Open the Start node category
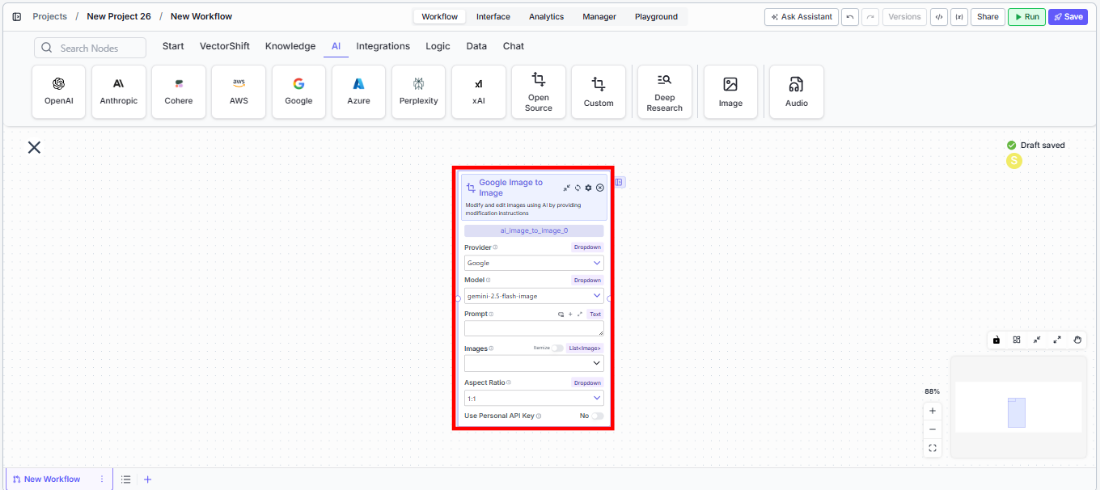Image resolution: width=1100 pixels, height=490 pixels. tap(173, 46)
